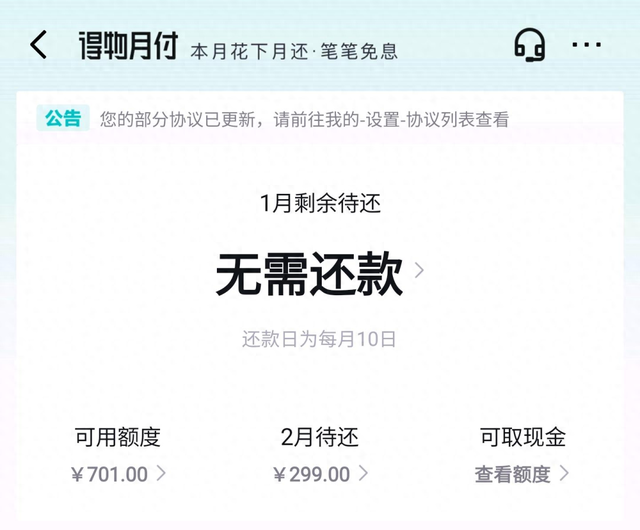640x530 pixels.
Task: Click the 公告 announcement badge
Action: coord(63,118)
